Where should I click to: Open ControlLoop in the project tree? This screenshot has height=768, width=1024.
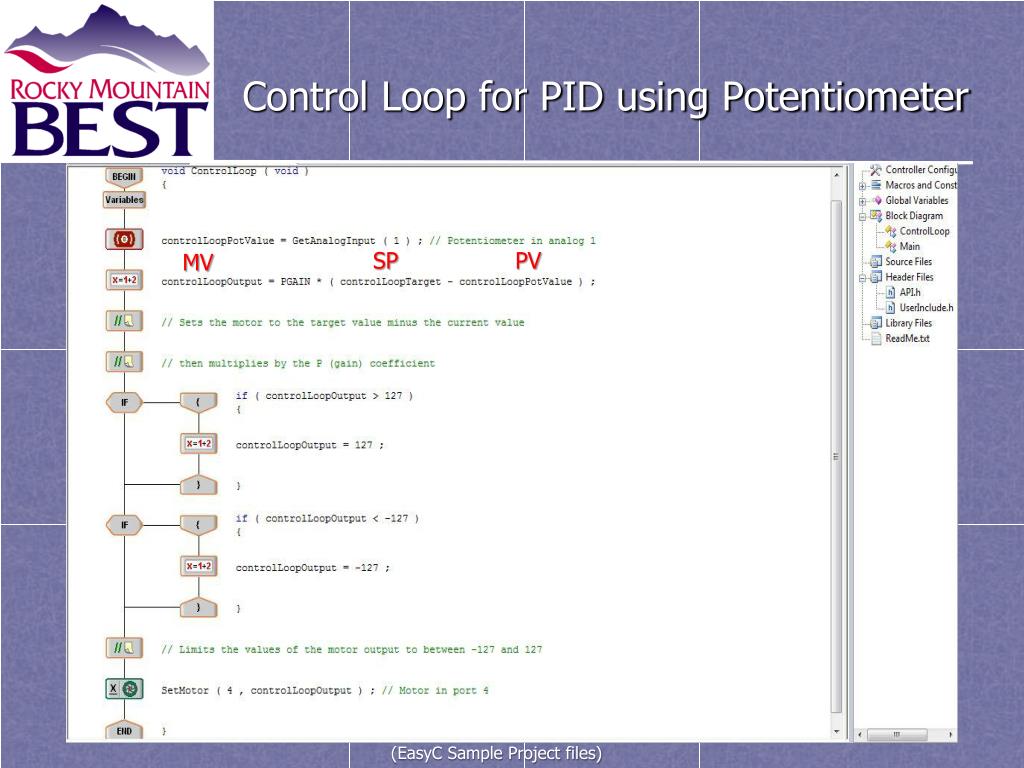pos(924,231)
